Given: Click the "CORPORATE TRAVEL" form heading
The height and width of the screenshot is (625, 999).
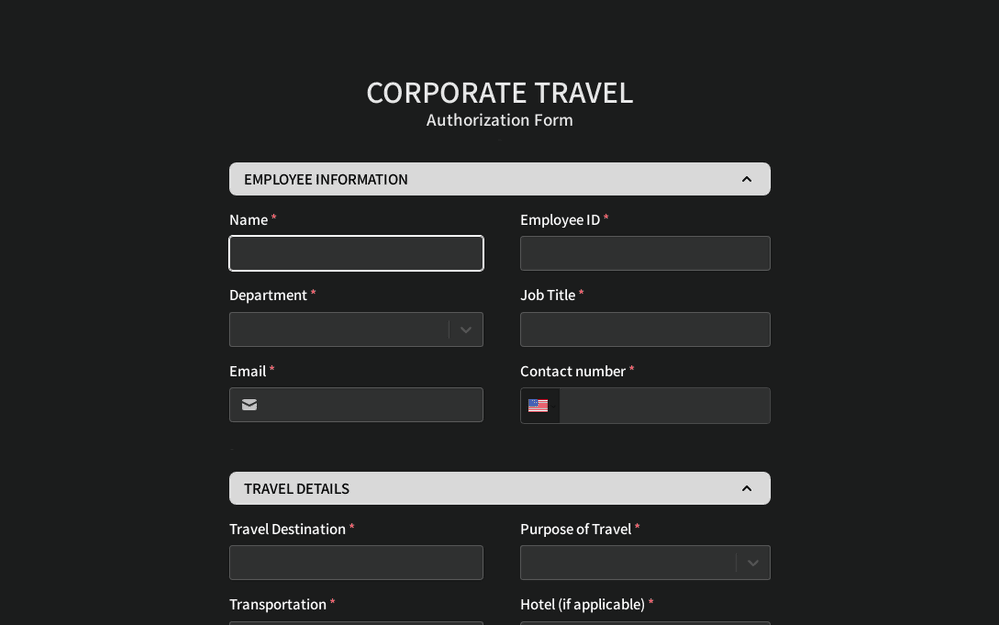Looking at the screenshot, I should pos(499,93).
